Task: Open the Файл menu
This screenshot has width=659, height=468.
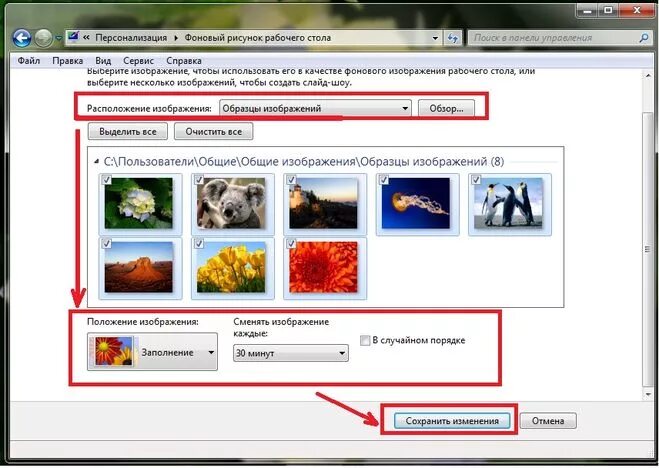Action: coord(29,61)
